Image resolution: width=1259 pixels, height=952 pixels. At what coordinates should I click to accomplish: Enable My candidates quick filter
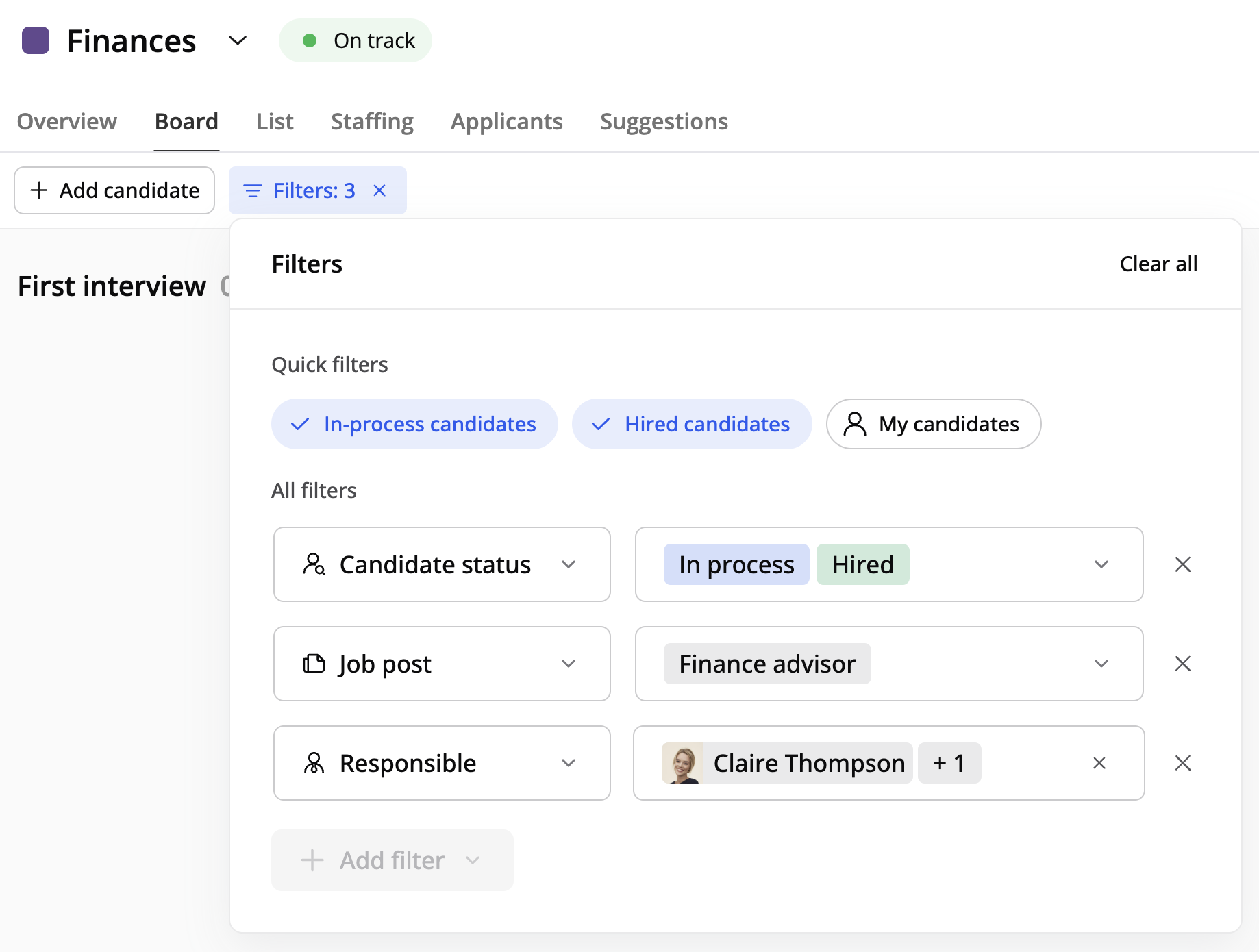tap(933, 424)
